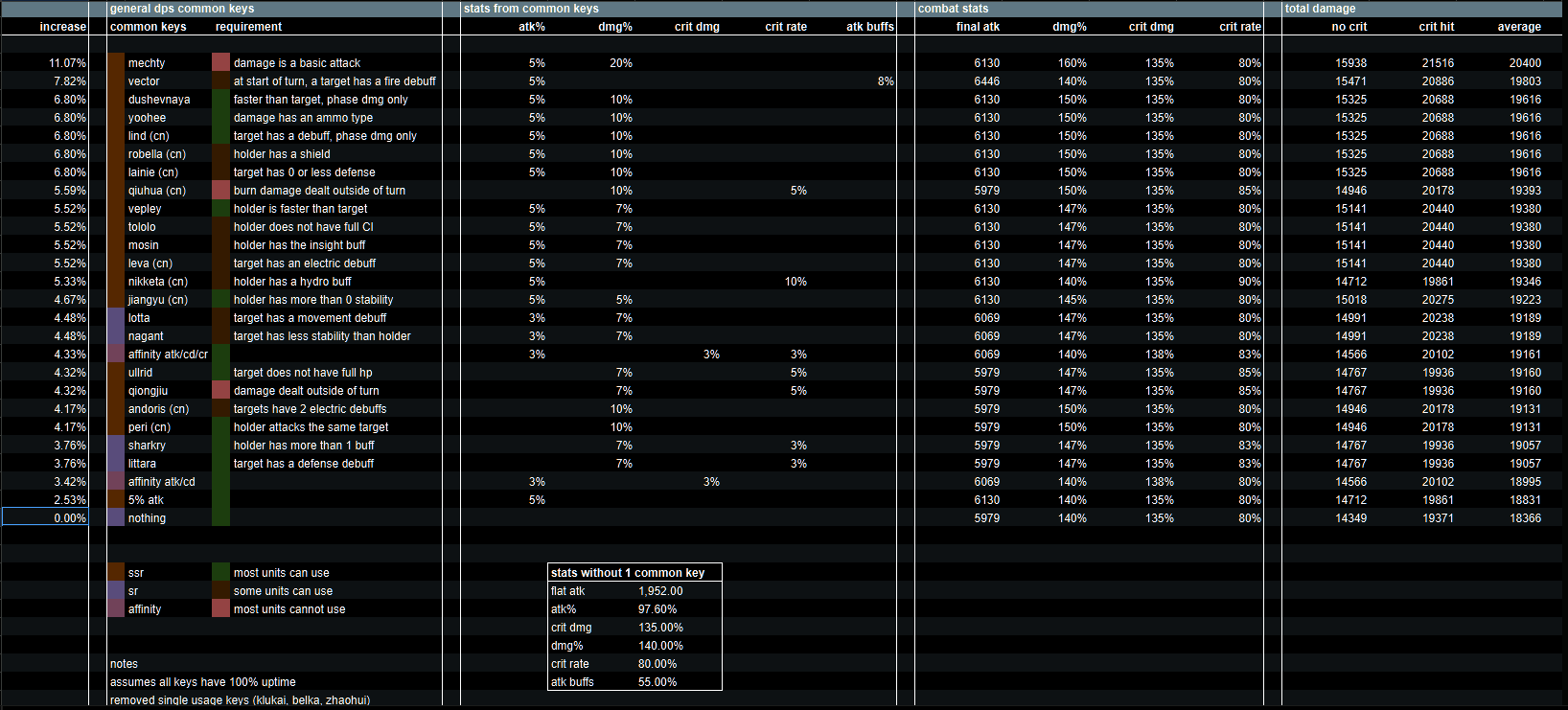
Task: Click the red swatch beside 'most units cannot use'
Action: (x=220, y=609)
